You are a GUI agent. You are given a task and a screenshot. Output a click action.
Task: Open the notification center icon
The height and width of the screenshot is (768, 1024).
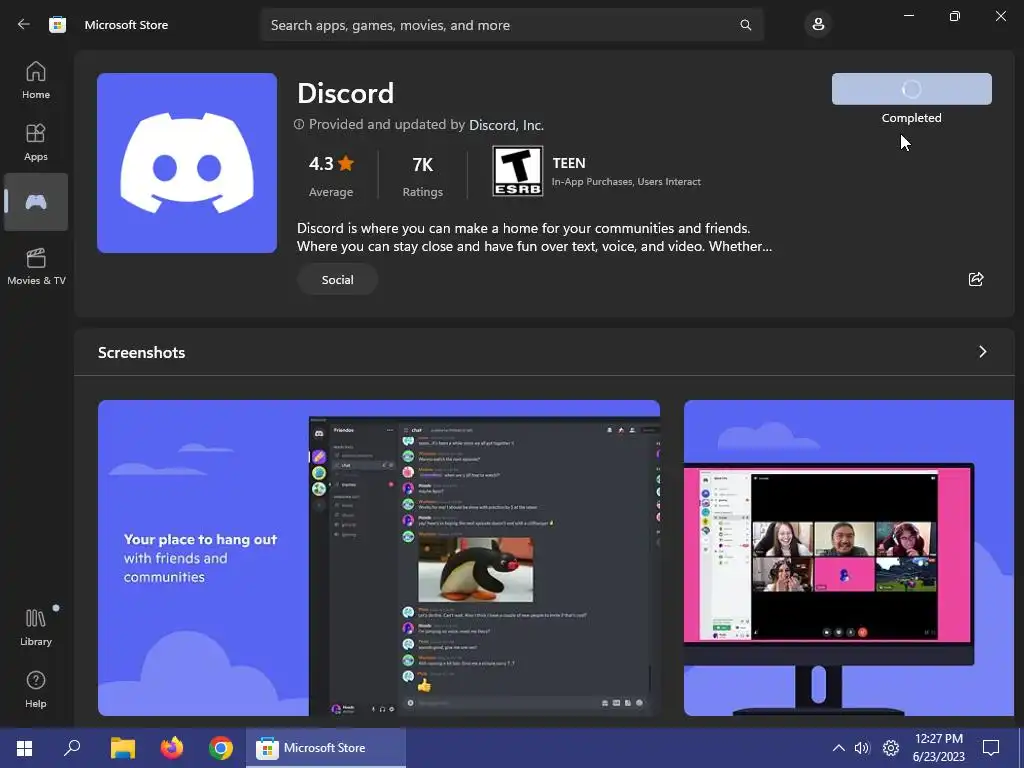click(991, 748)
